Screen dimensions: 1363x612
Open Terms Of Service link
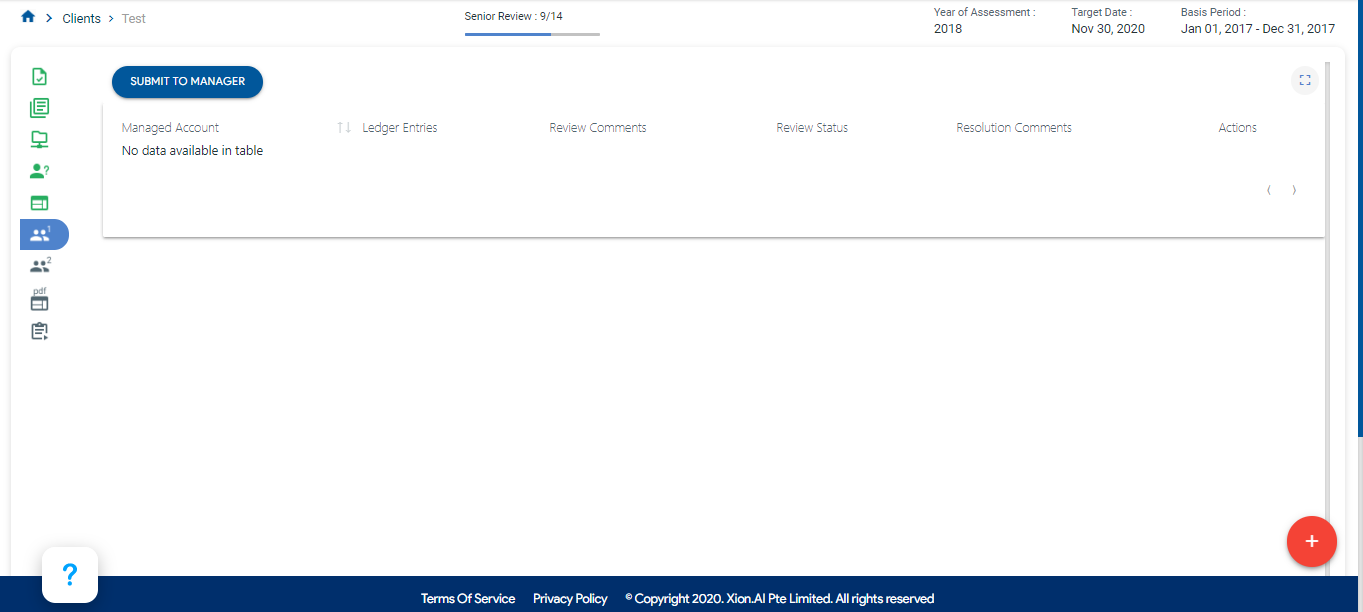468,599
